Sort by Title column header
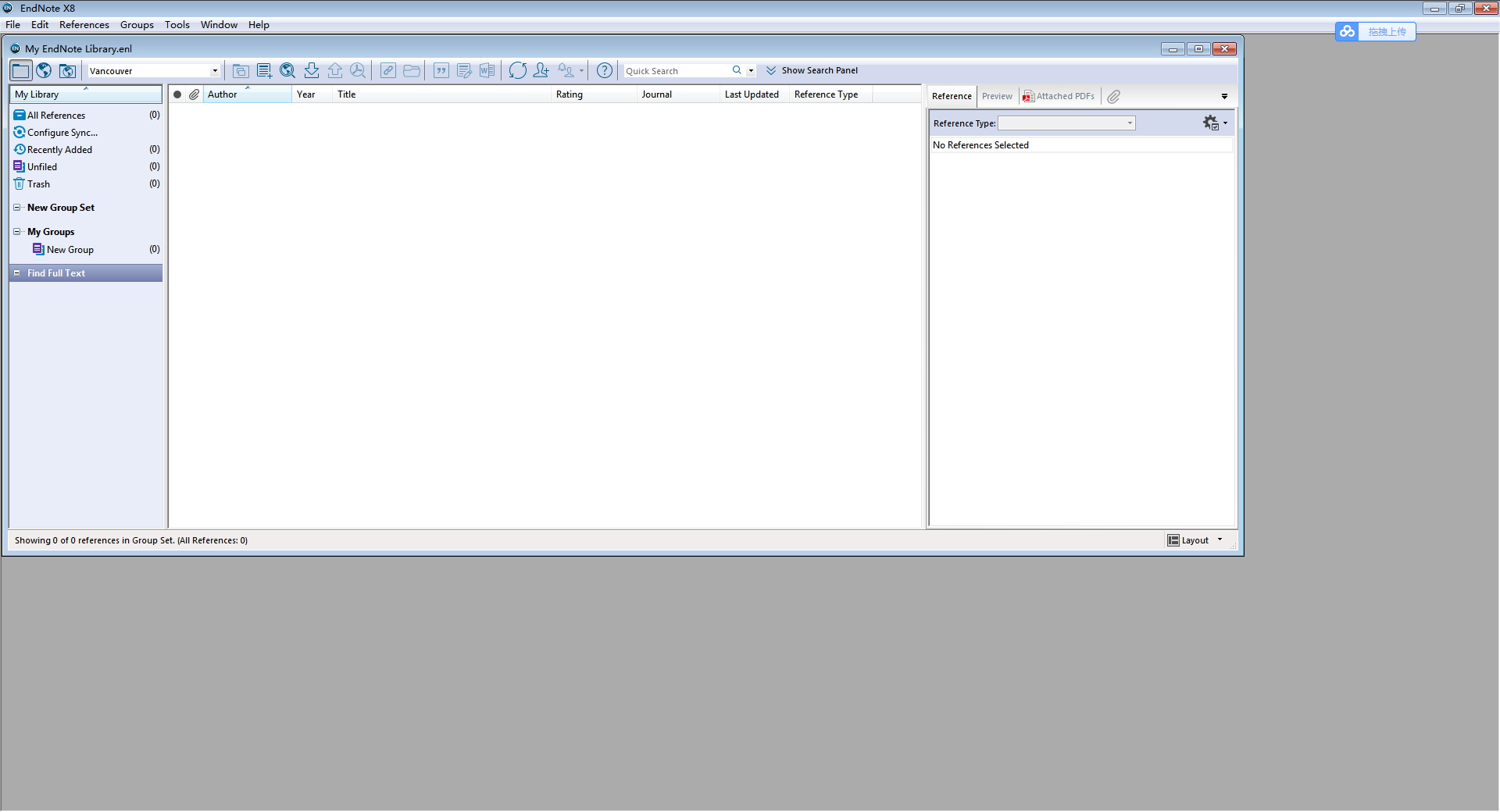The image size is (1500, 812). click(443, 94)
